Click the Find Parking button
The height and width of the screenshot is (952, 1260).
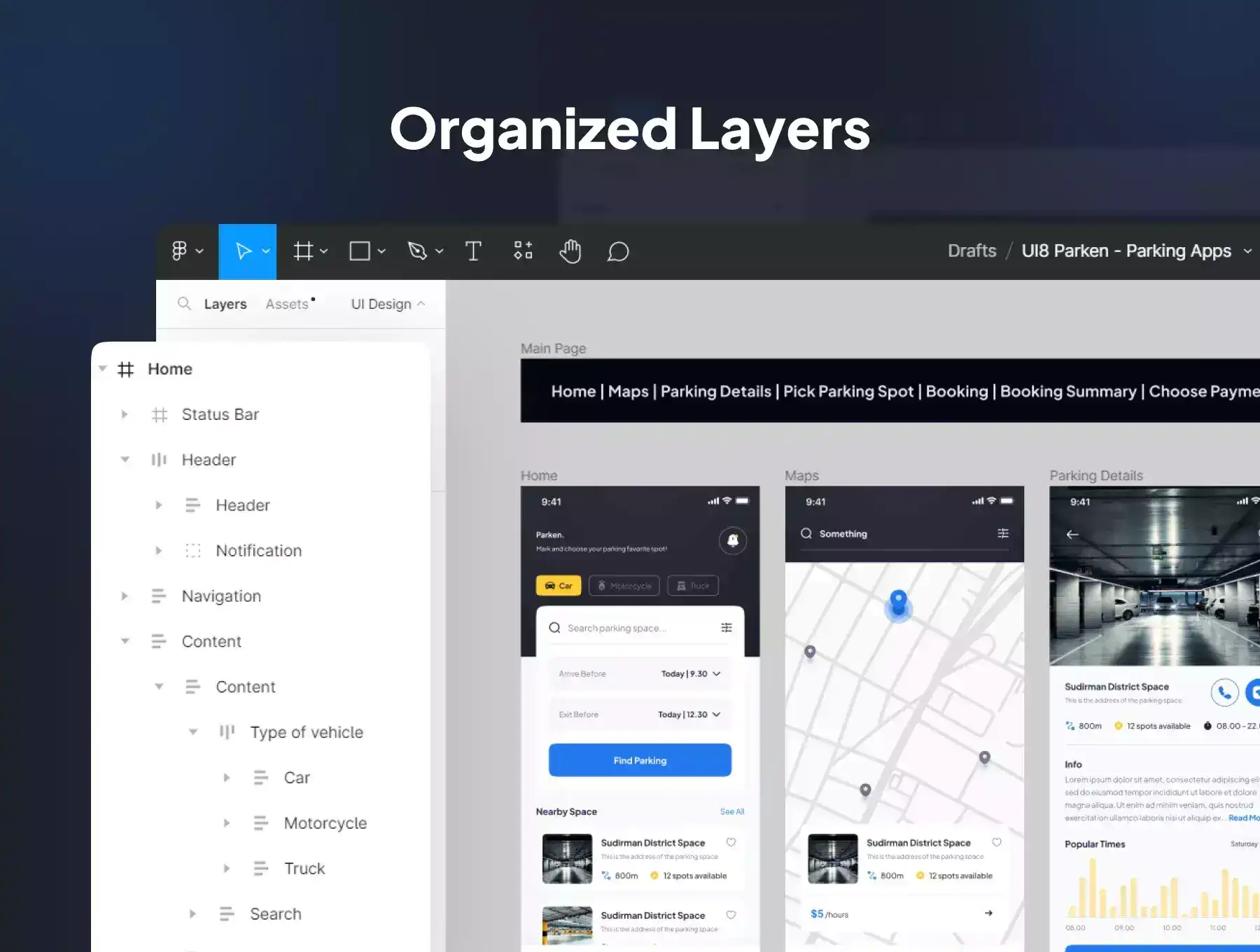click(640, 760)
